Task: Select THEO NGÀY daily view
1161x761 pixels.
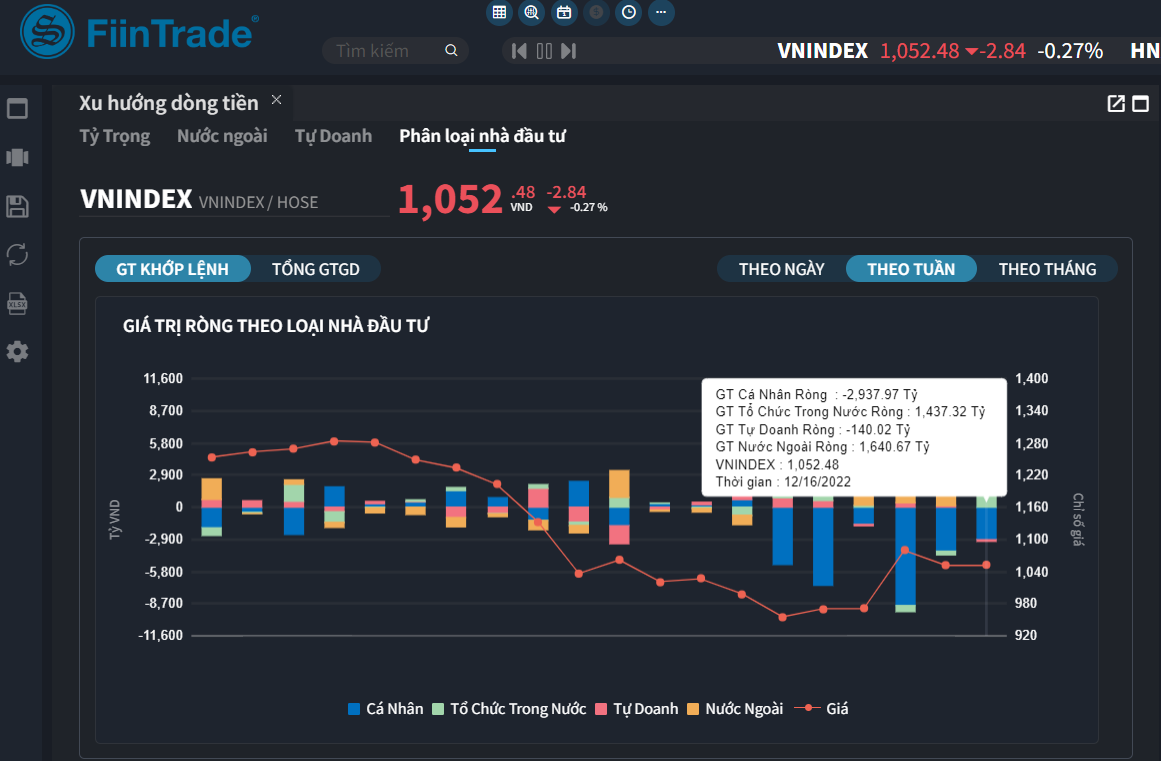Action: [781, 269]
